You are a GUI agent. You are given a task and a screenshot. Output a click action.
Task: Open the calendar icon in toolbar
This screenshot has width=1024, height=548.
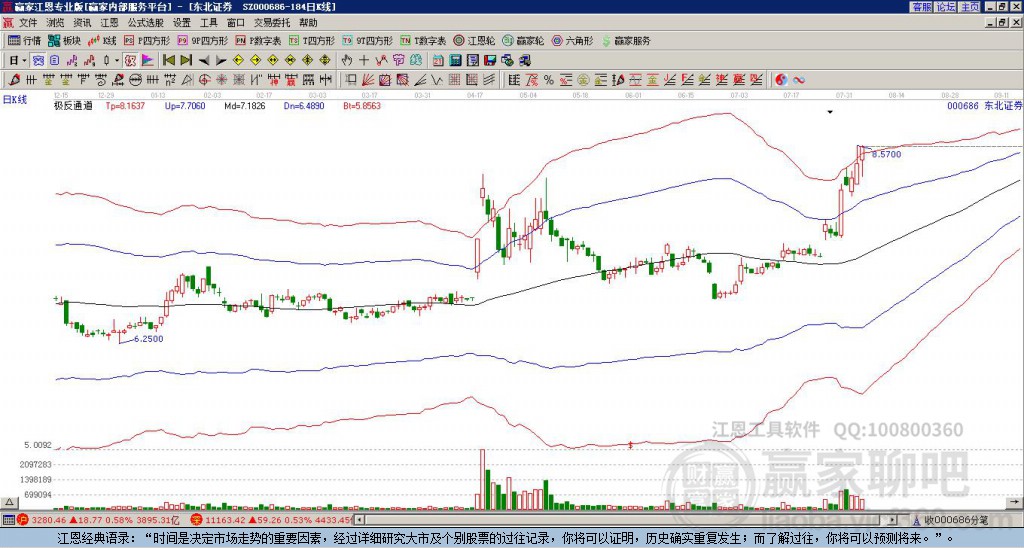438,61
